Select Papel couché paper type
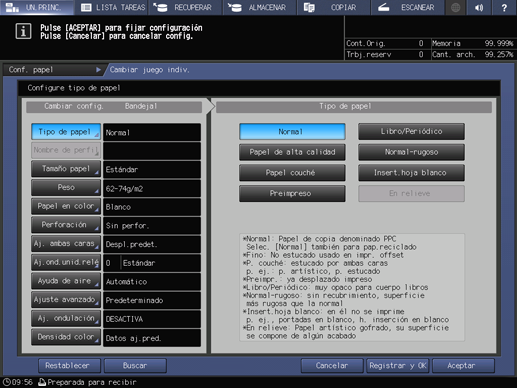The image size is (517, 388). click(292, 173)
